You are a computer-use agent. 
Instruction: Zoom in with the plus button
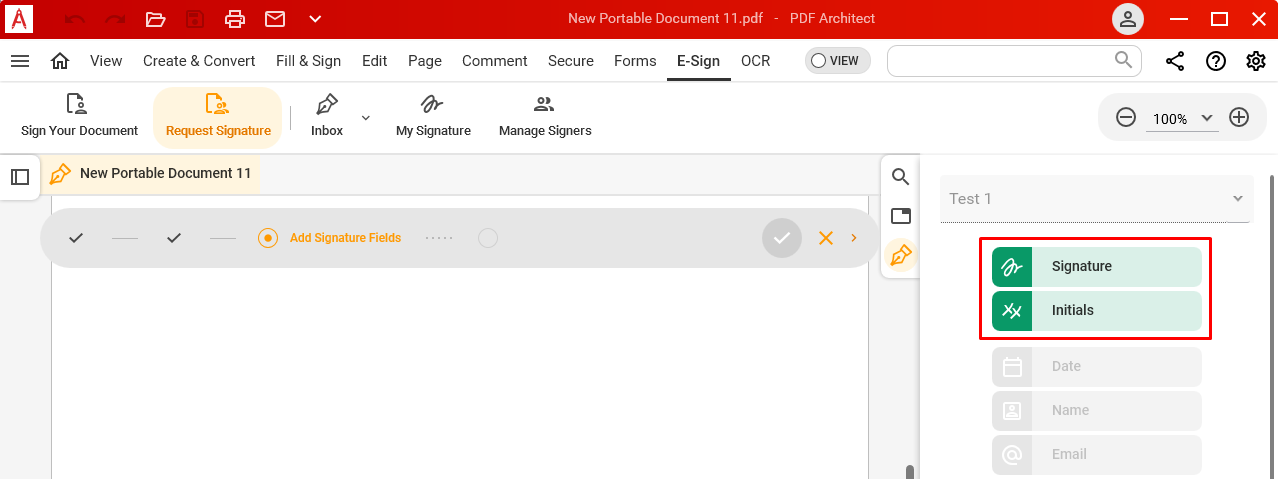pos(1239,118)
